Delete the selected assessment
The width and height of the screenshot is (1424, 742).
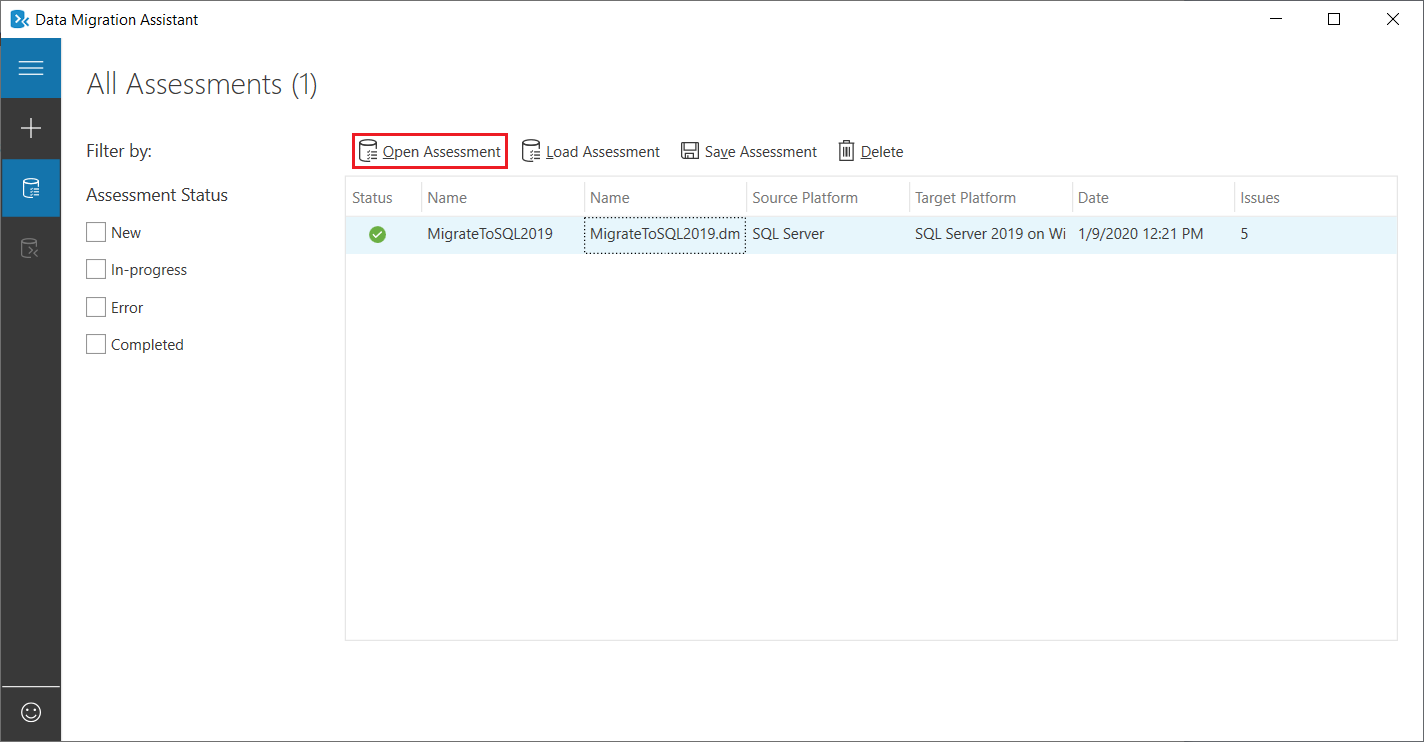pyautogui.click(x=871, y=151)
